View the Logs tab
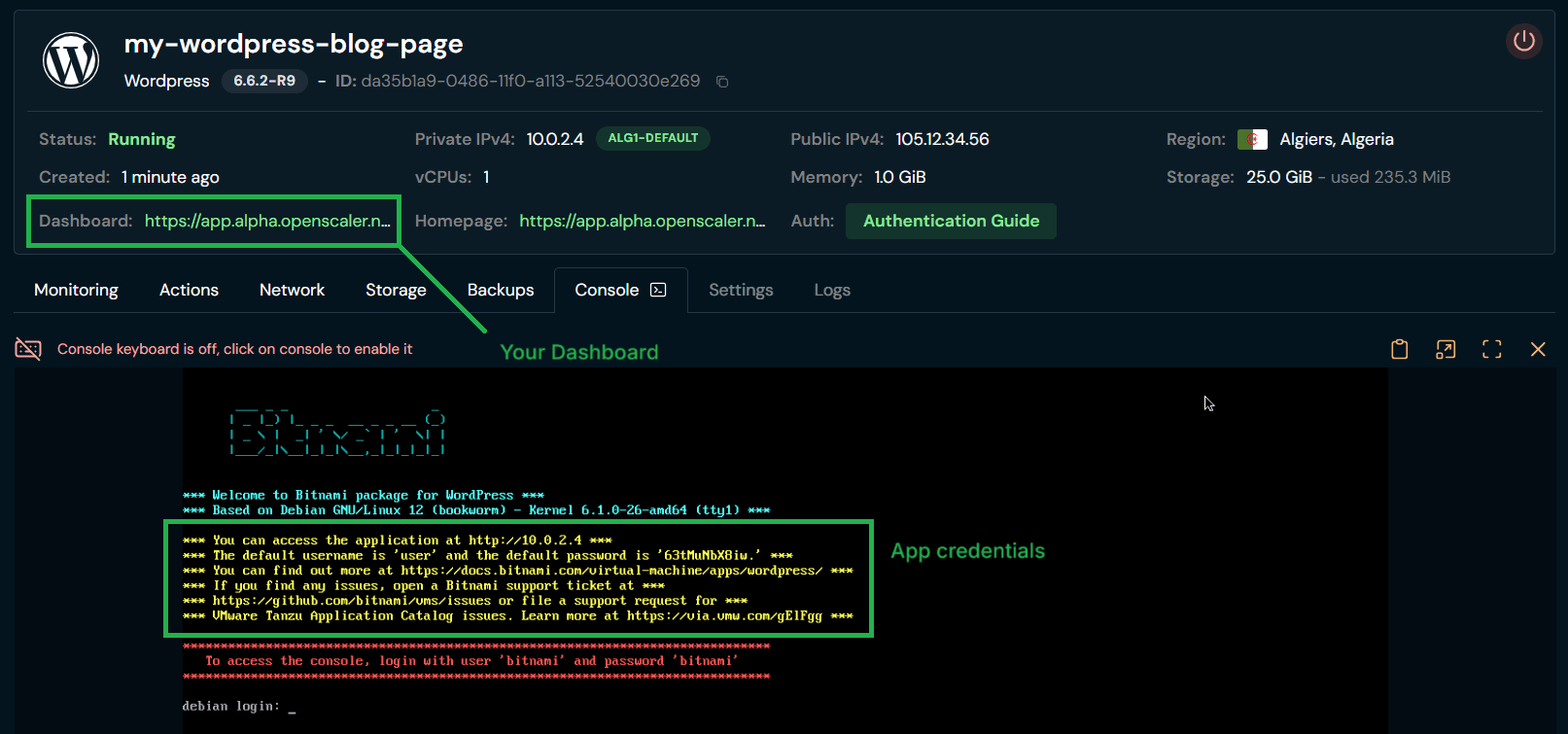 pos(832,290)
